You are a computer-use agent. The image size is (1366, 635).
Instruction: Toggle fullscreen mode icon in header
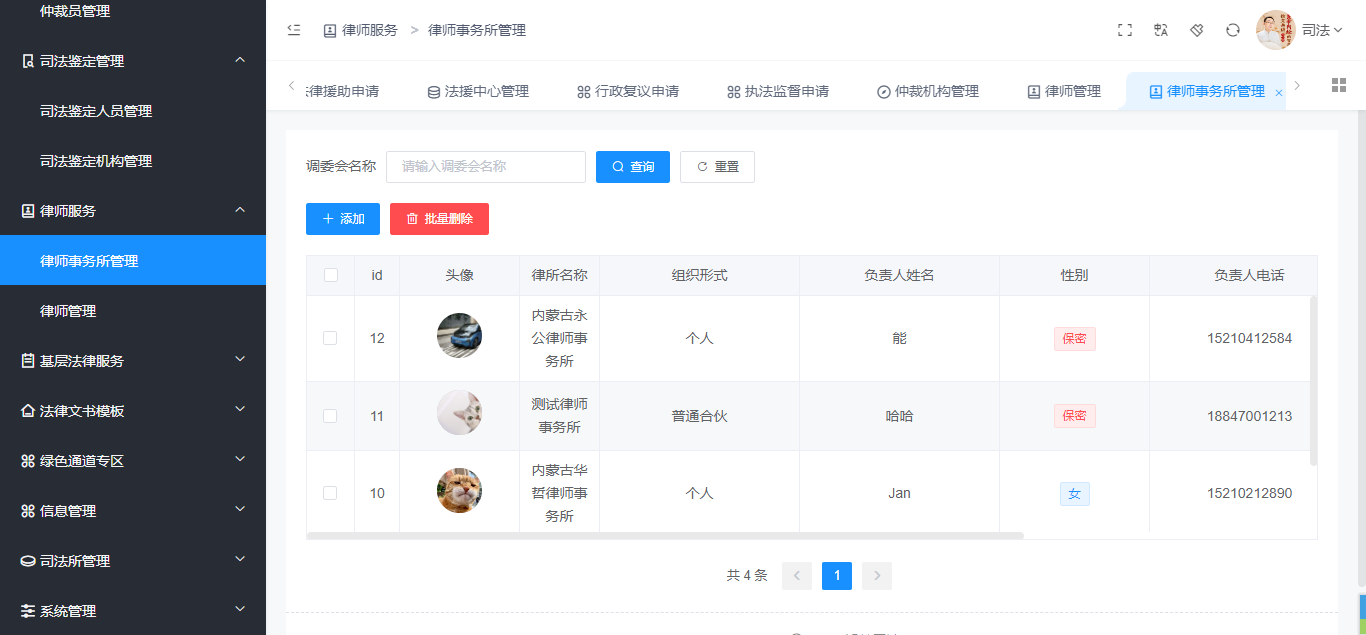click(1125, 30)
